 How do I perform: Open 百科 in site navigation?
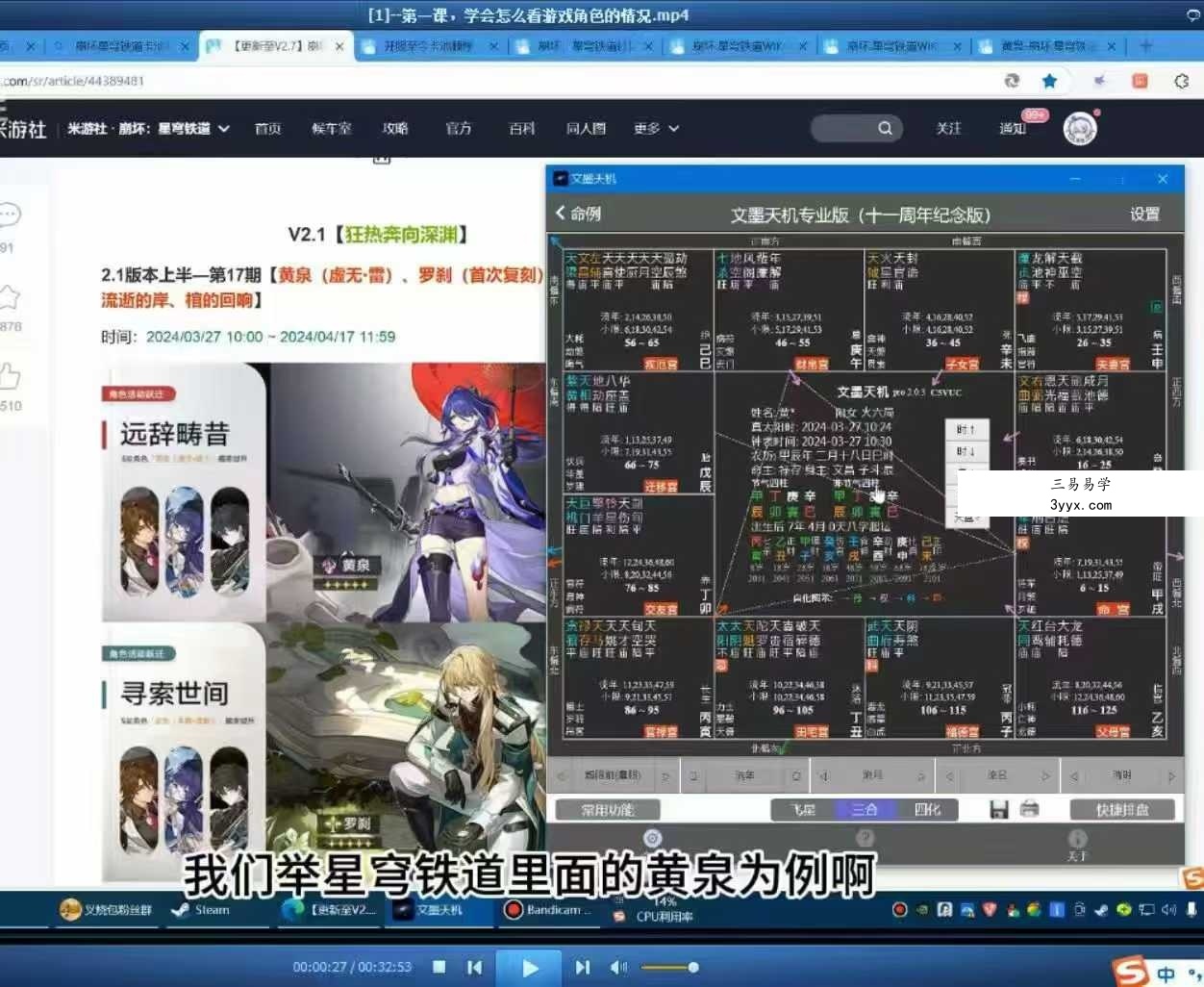coord(522,128)
